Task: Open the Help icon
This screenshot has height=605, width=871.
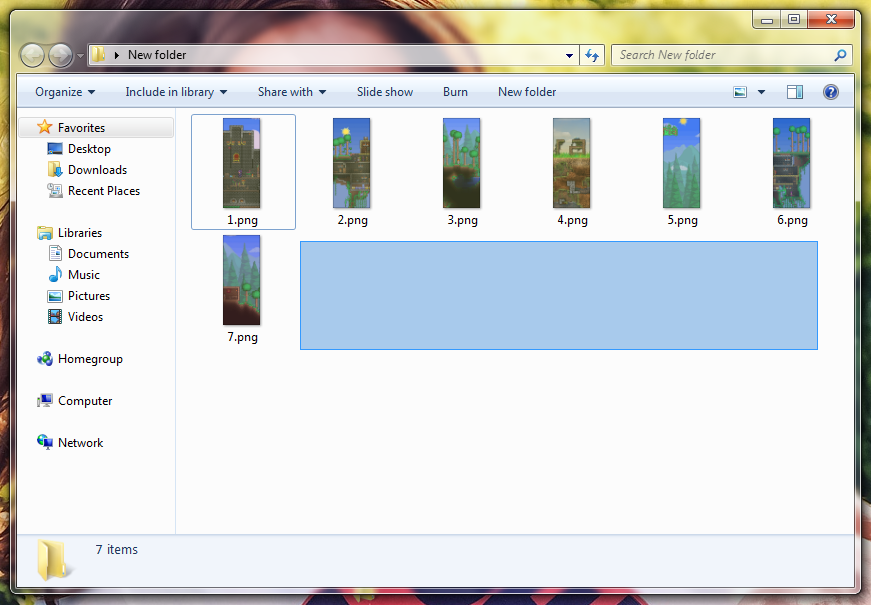Action: pos(830,92)
